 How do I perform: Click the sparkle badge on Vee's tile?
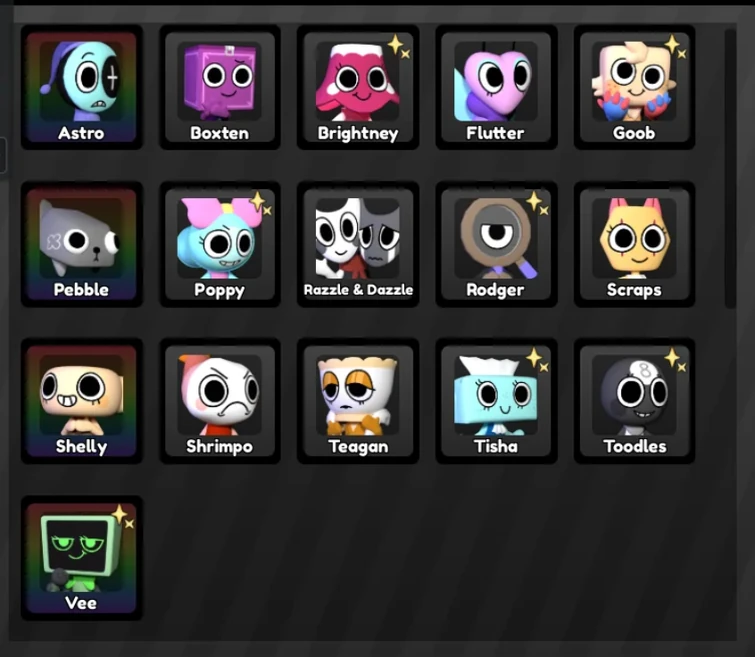123,517
